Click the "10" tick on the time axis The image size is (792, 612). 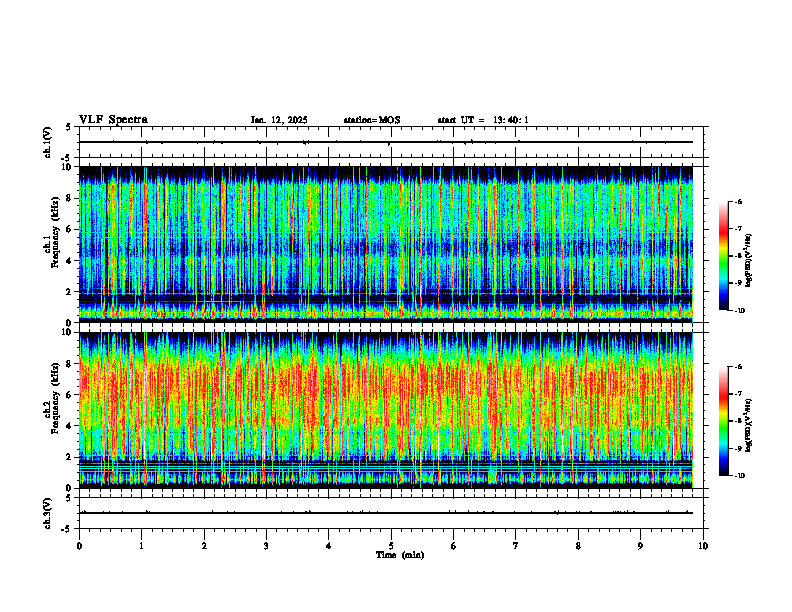(703, 546)
